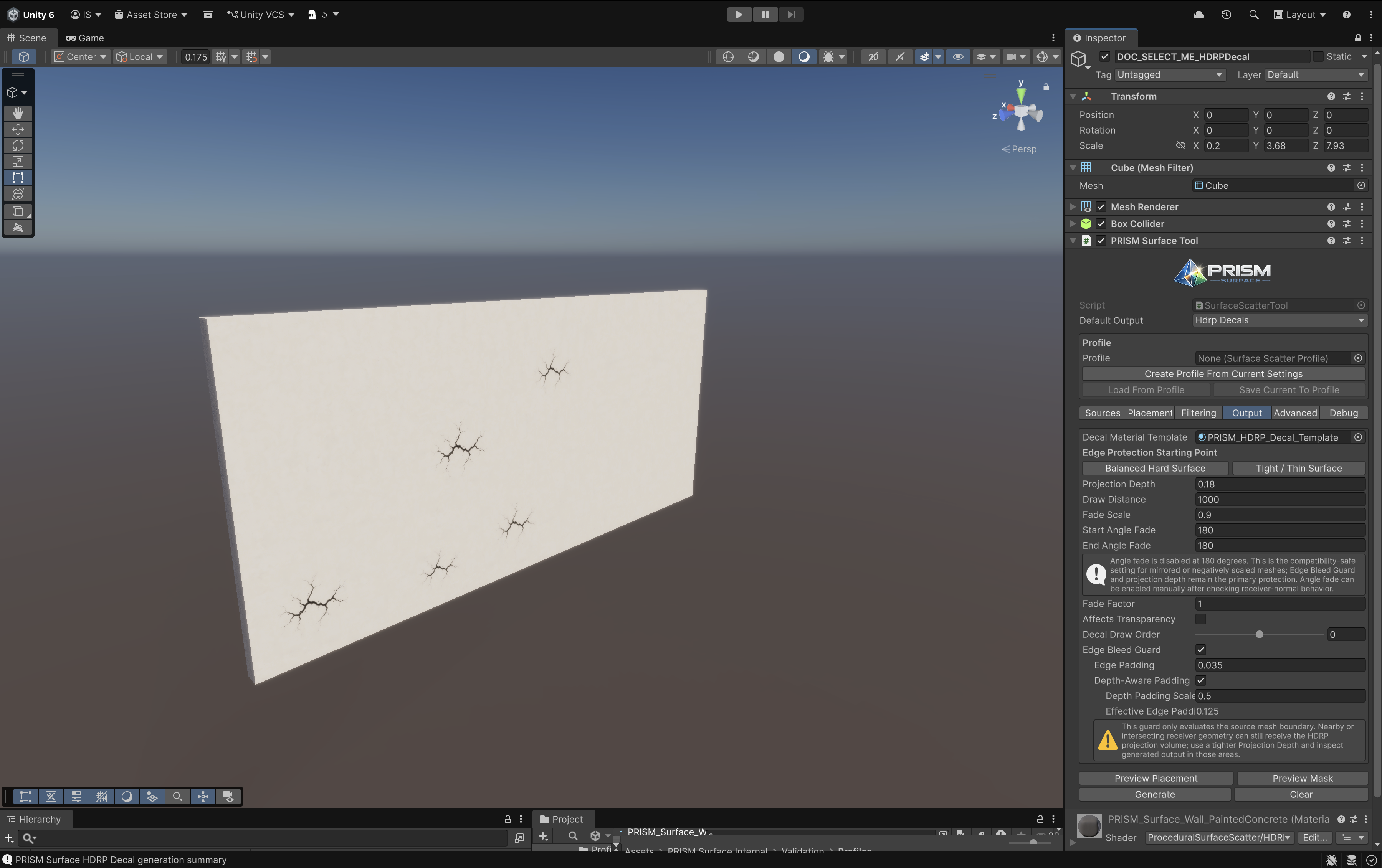Select the Hand view tool
The image size is (1382, 868).
pos(18,113)
